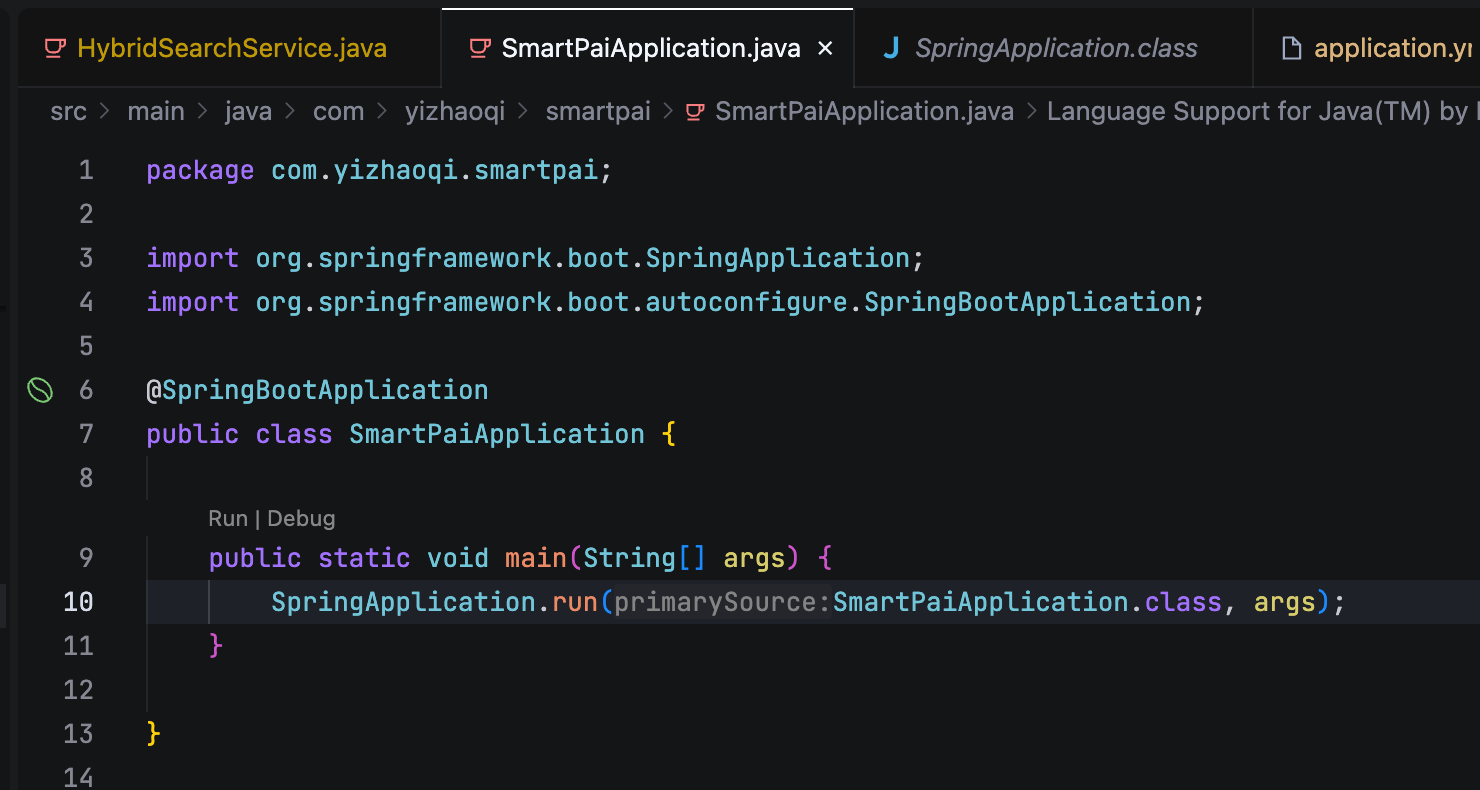Close the SmartPaiApplication.java tab
Viewport: 1480px width, 790px height.
(x=825, y=48)
